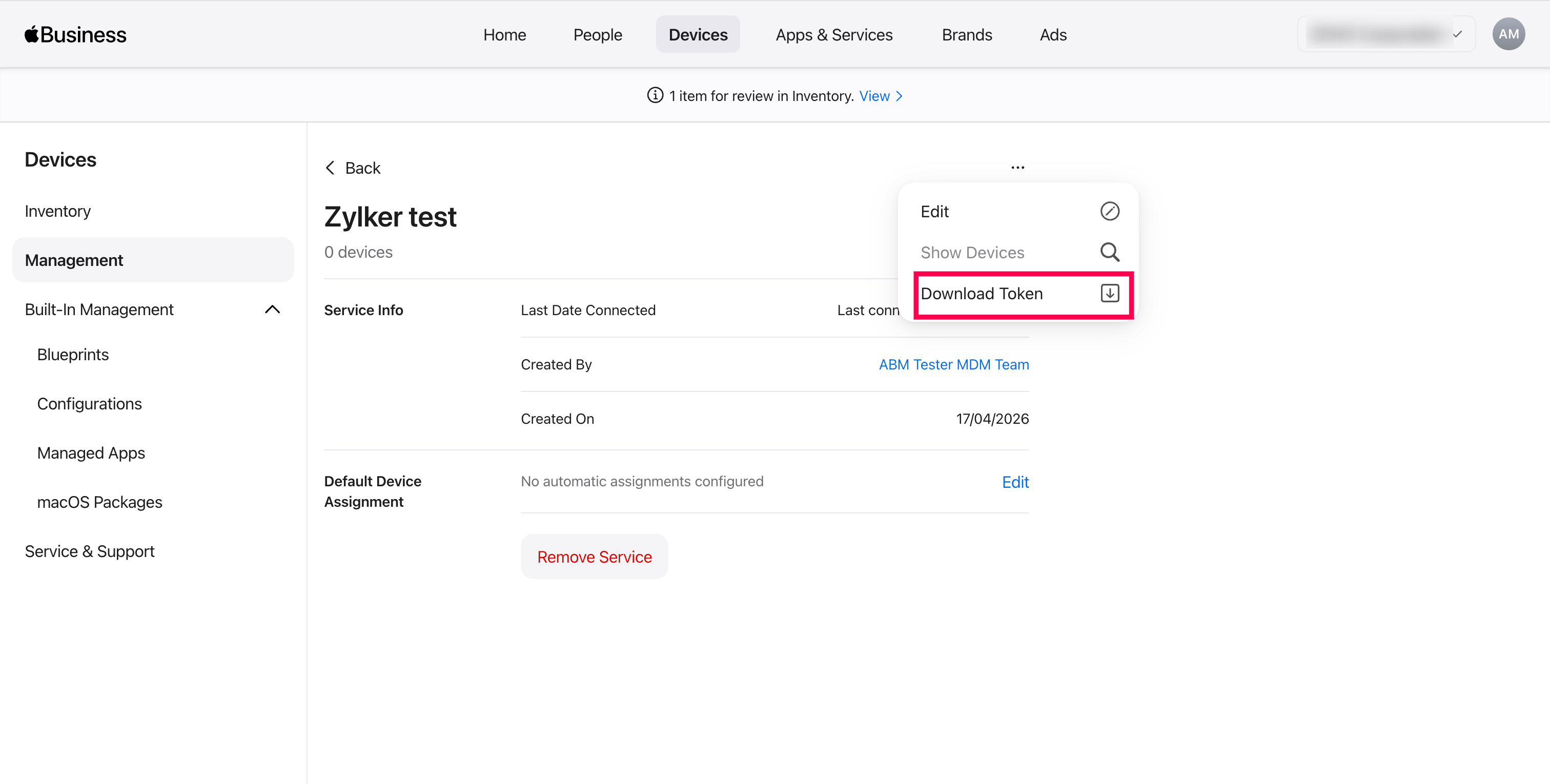This screenshot has height=784, width=1550.
Task: Open macOS Packages sidebar item
Action: [99, 502]
